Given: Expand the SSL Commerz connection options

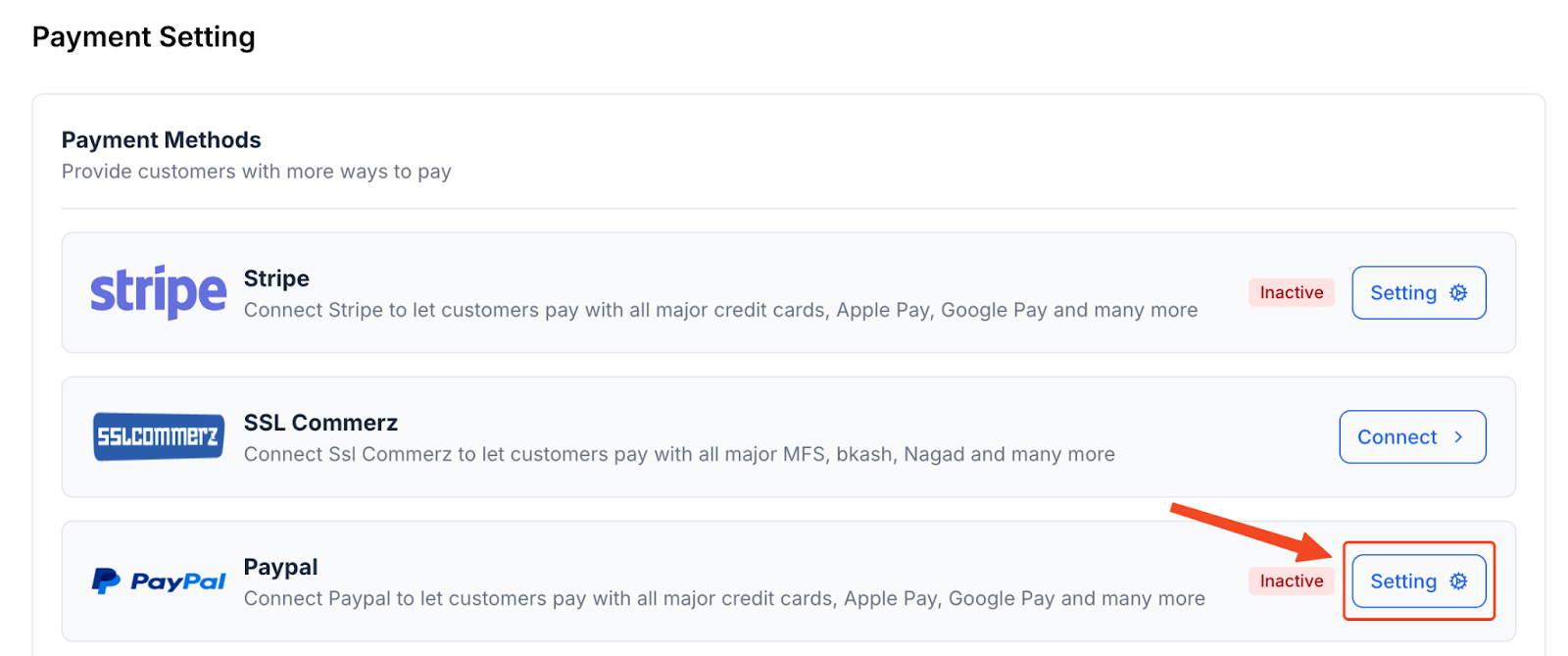Looking at the screenshot, I should pos(1411,437).
